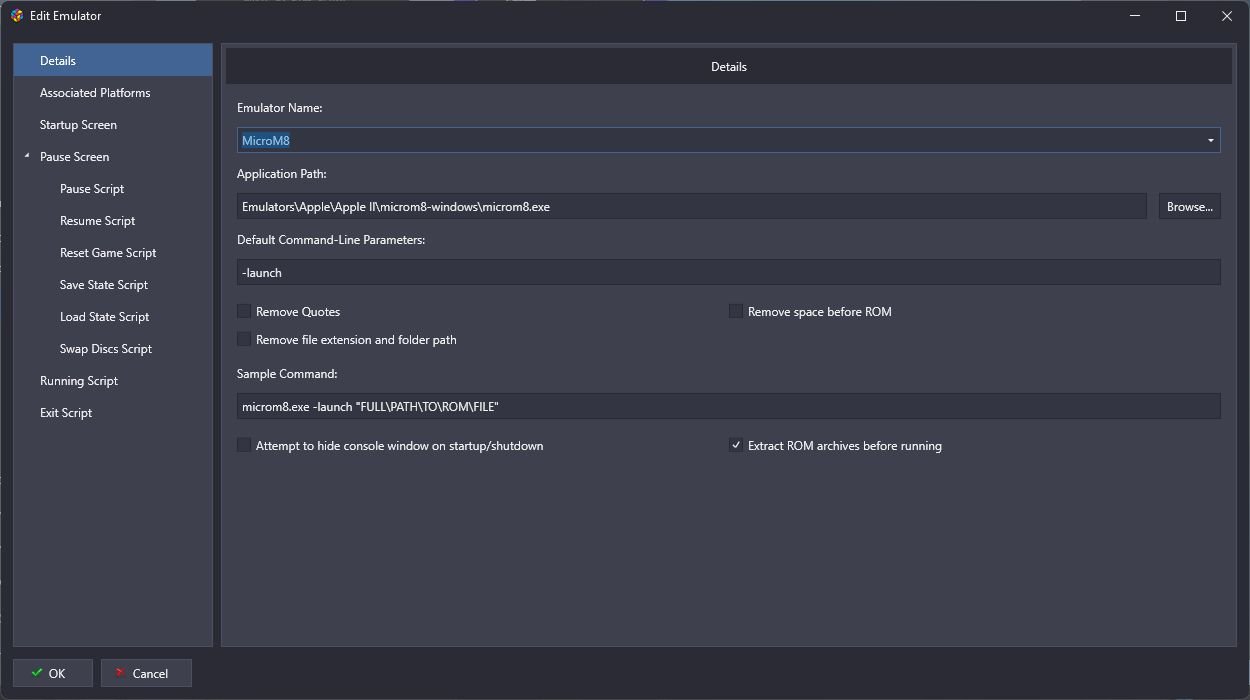Click the Application Path text field

click(x=692, y=207)
